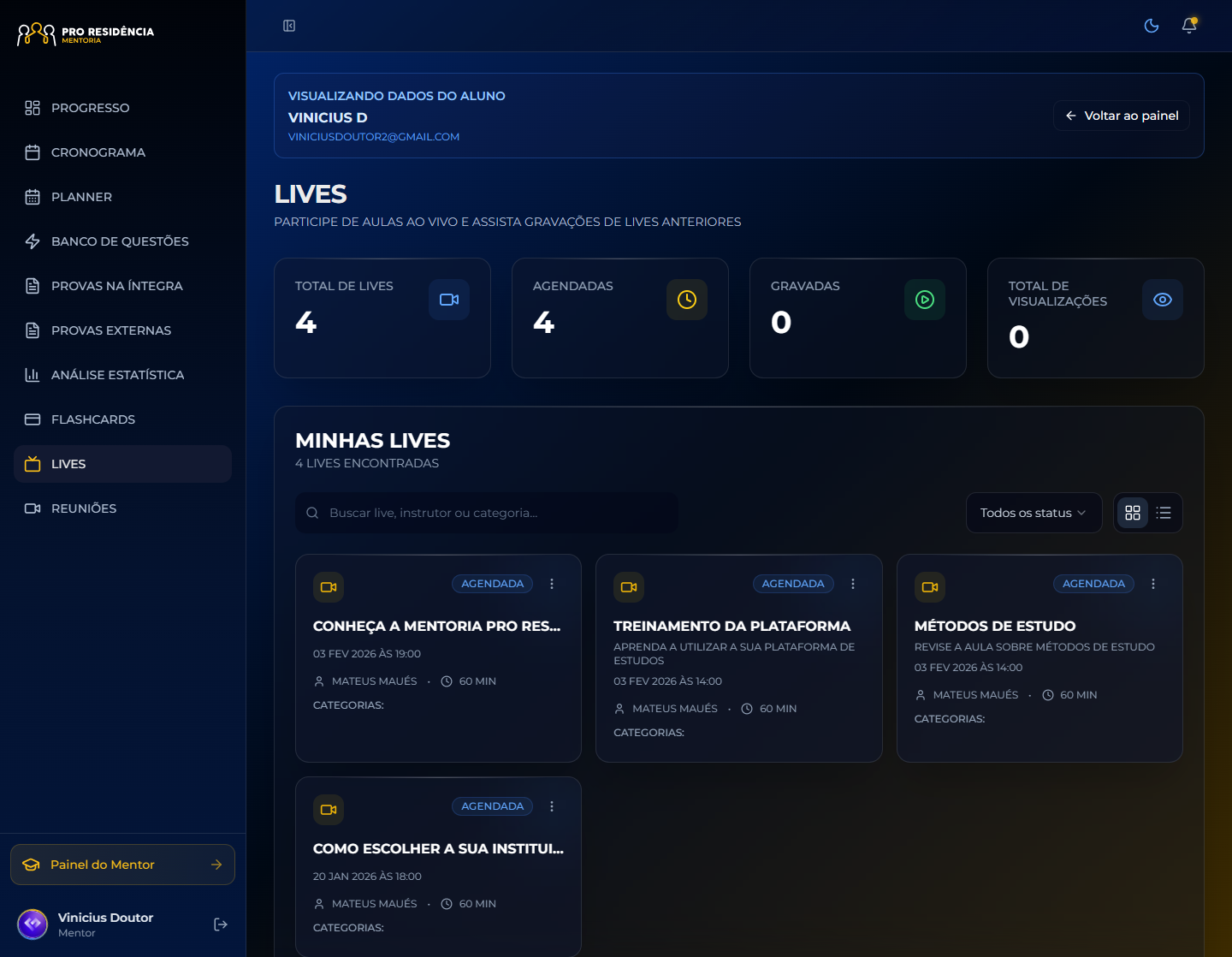1232x957 pixels.
Task: Open options menu on Conheça a Mentoria card
Action: click(552, 584)
